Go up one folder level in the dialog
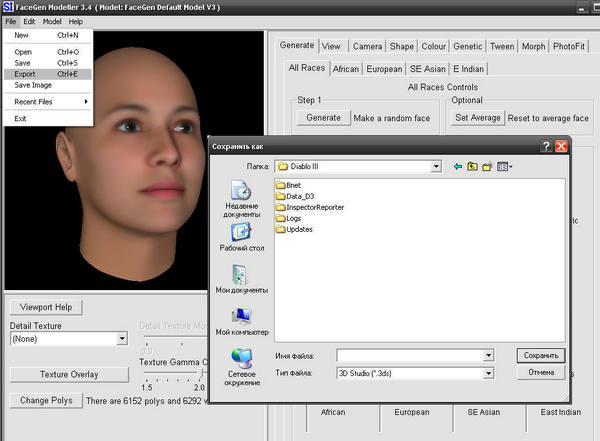Image resolution: width=600 pixels, height=441 pixels. [472, 166]
